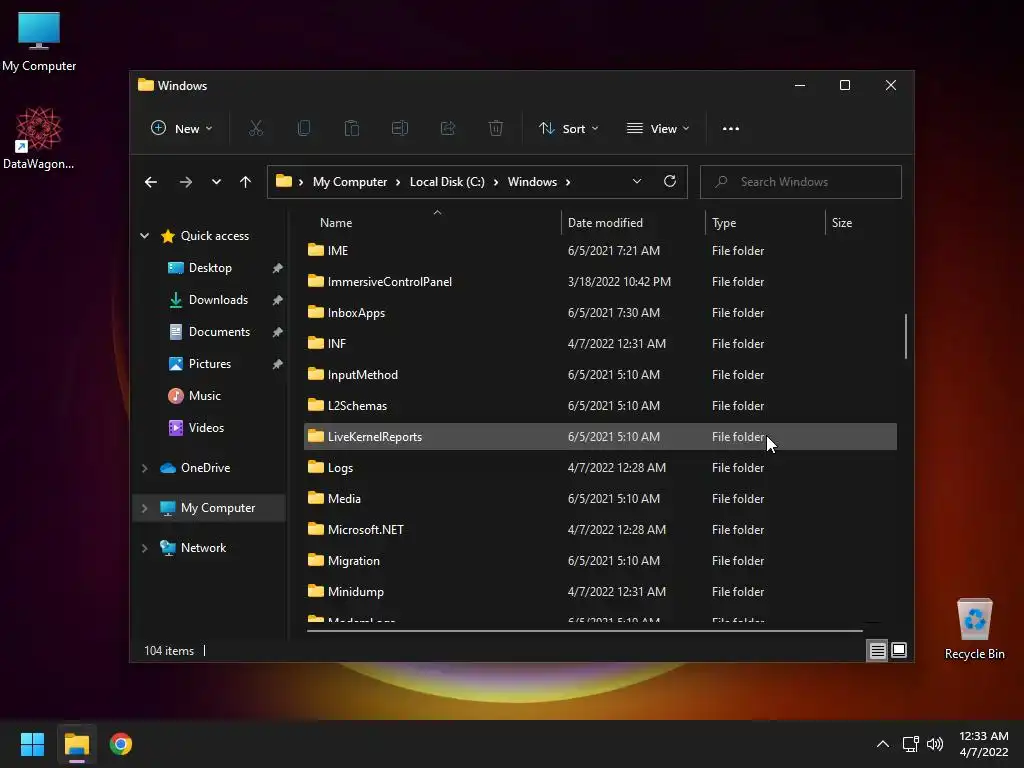Select Downloads in Quick access
This screenshot has width=1024, height=768.
click(x=218, y=300)
